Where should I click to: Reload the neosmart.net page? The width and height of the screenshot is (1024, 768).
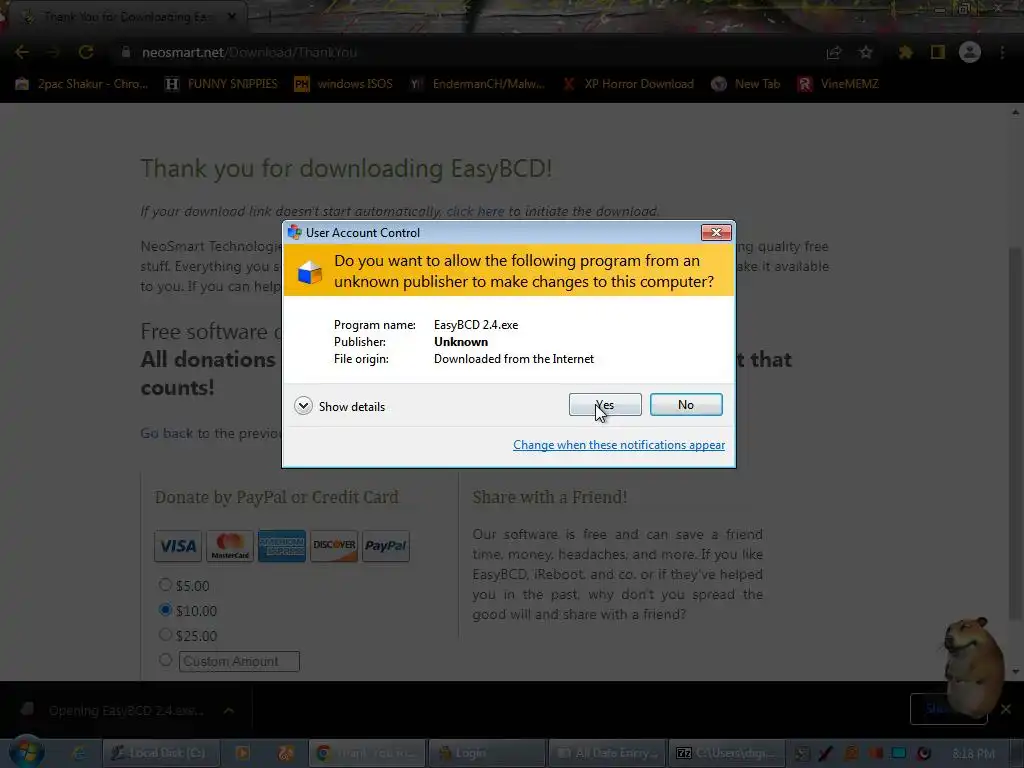point(86,52)
